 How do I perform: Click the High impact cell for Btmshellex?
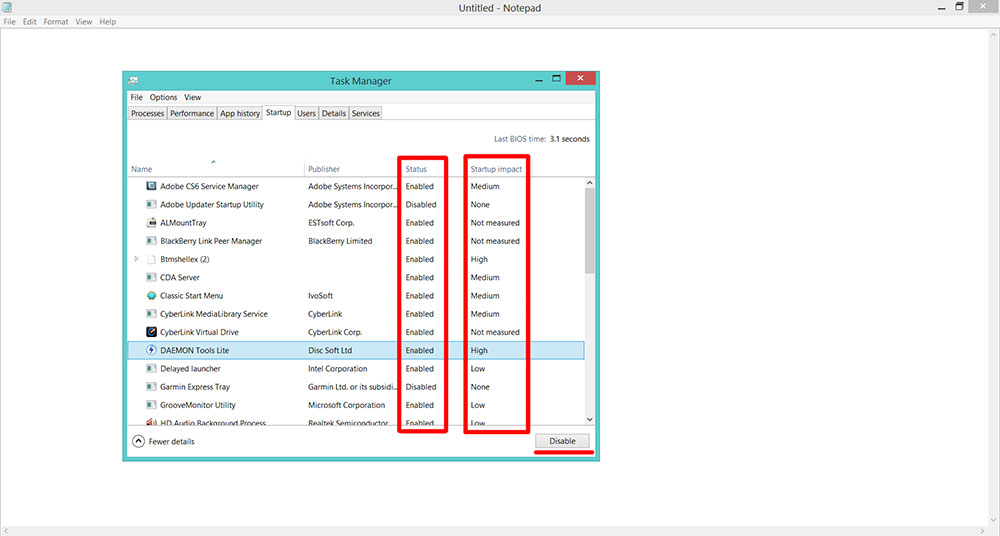(479, 260)
